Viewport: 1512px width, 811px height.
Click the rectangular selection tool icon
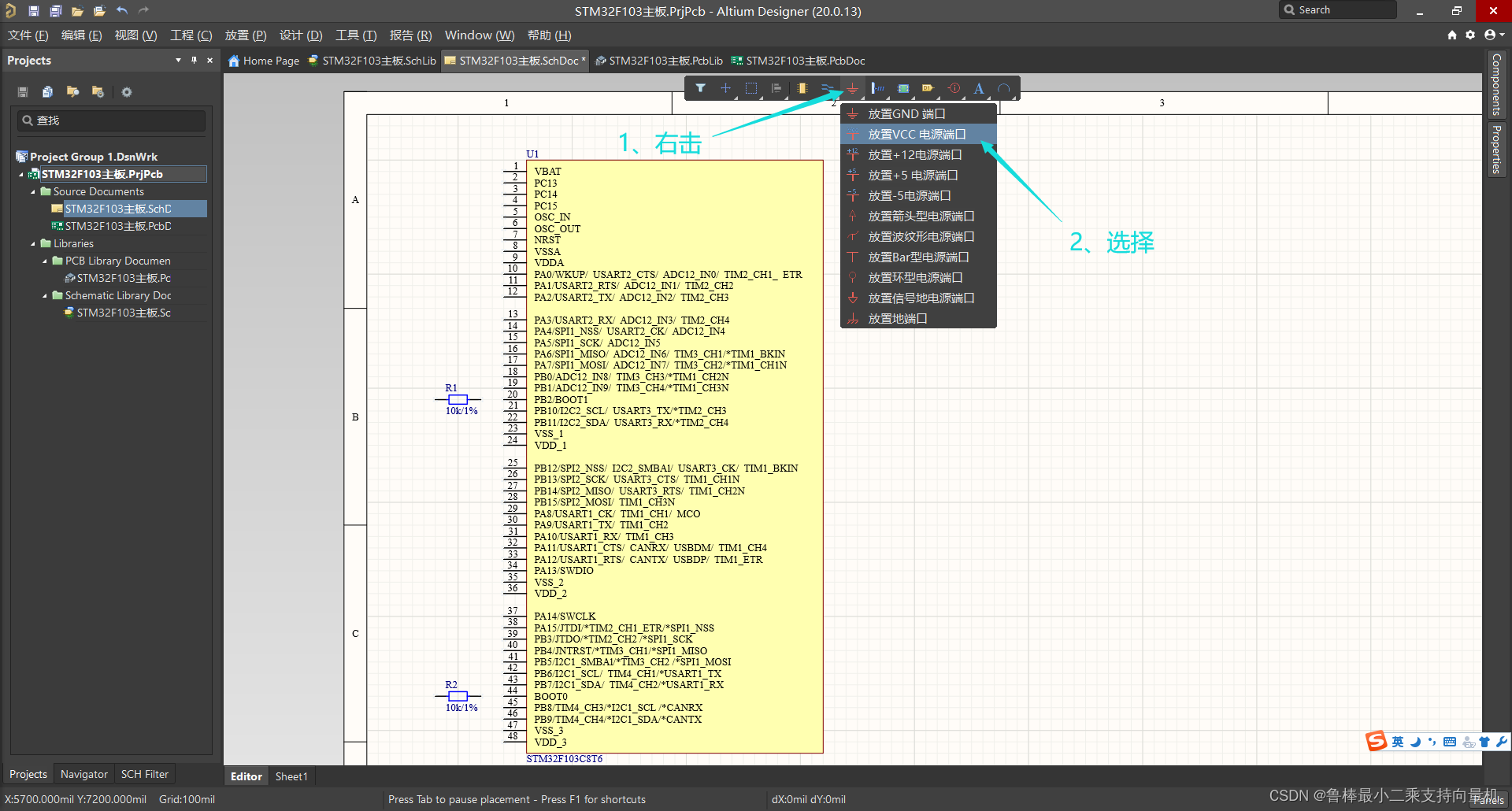750,88
